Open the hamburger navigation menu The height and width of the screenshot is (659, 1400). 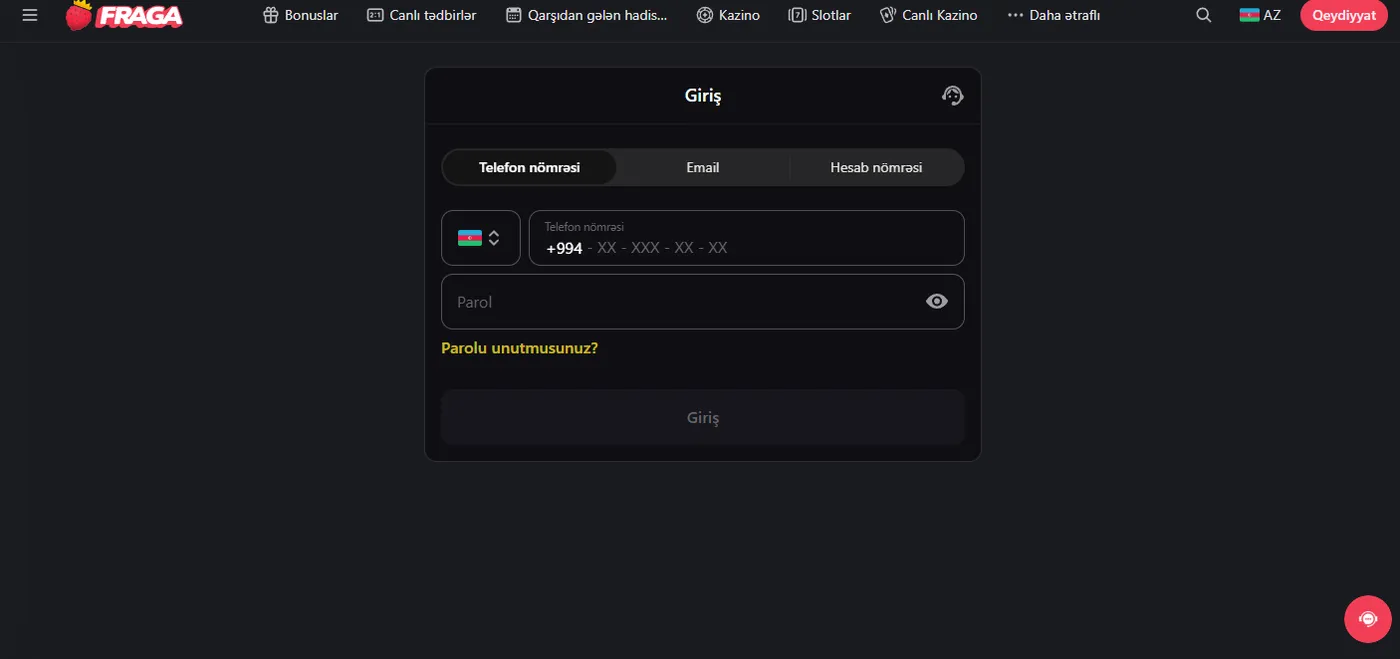(29, 15)
